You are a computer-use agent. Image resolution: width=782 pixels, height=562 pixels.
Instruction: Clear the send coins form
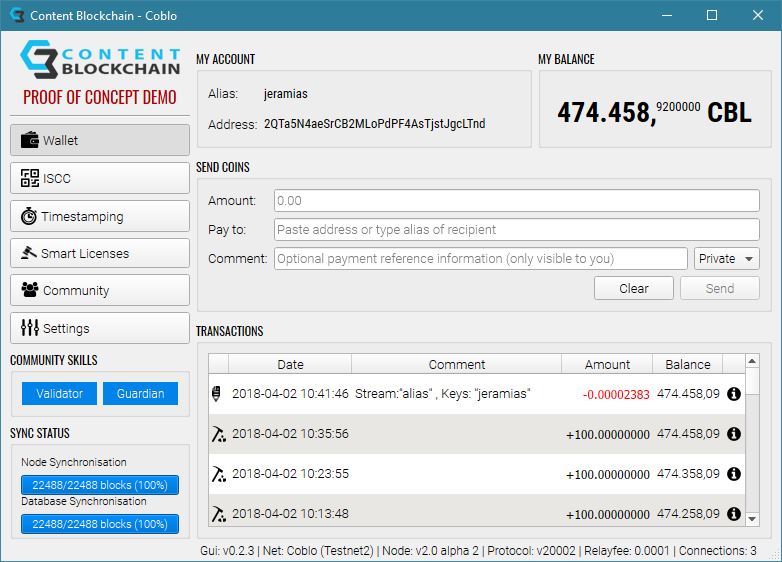pos(634,288)
